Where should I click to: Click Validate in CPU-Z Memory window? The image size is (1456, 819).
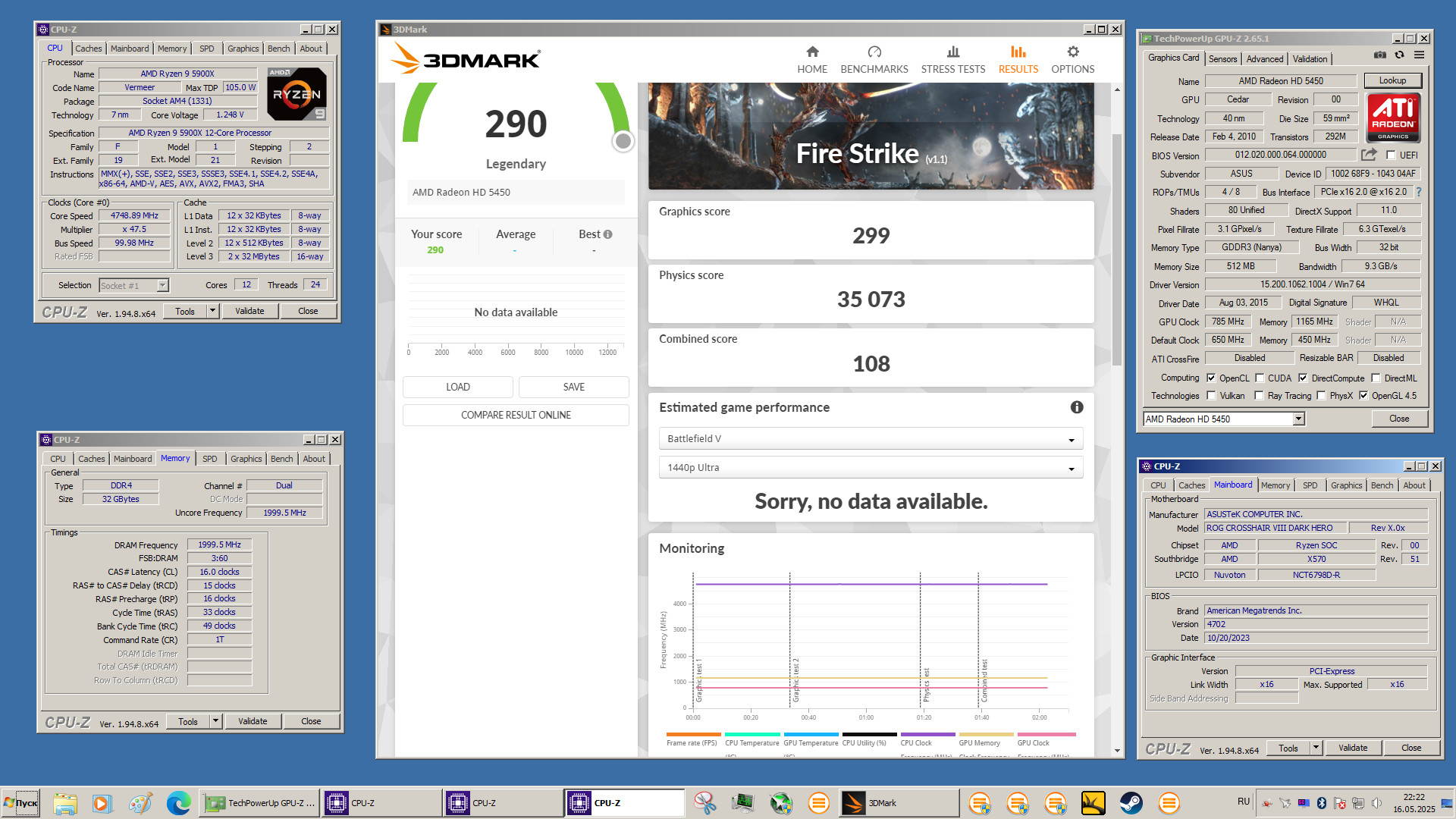pyautogui.click(x=253, y=721)
